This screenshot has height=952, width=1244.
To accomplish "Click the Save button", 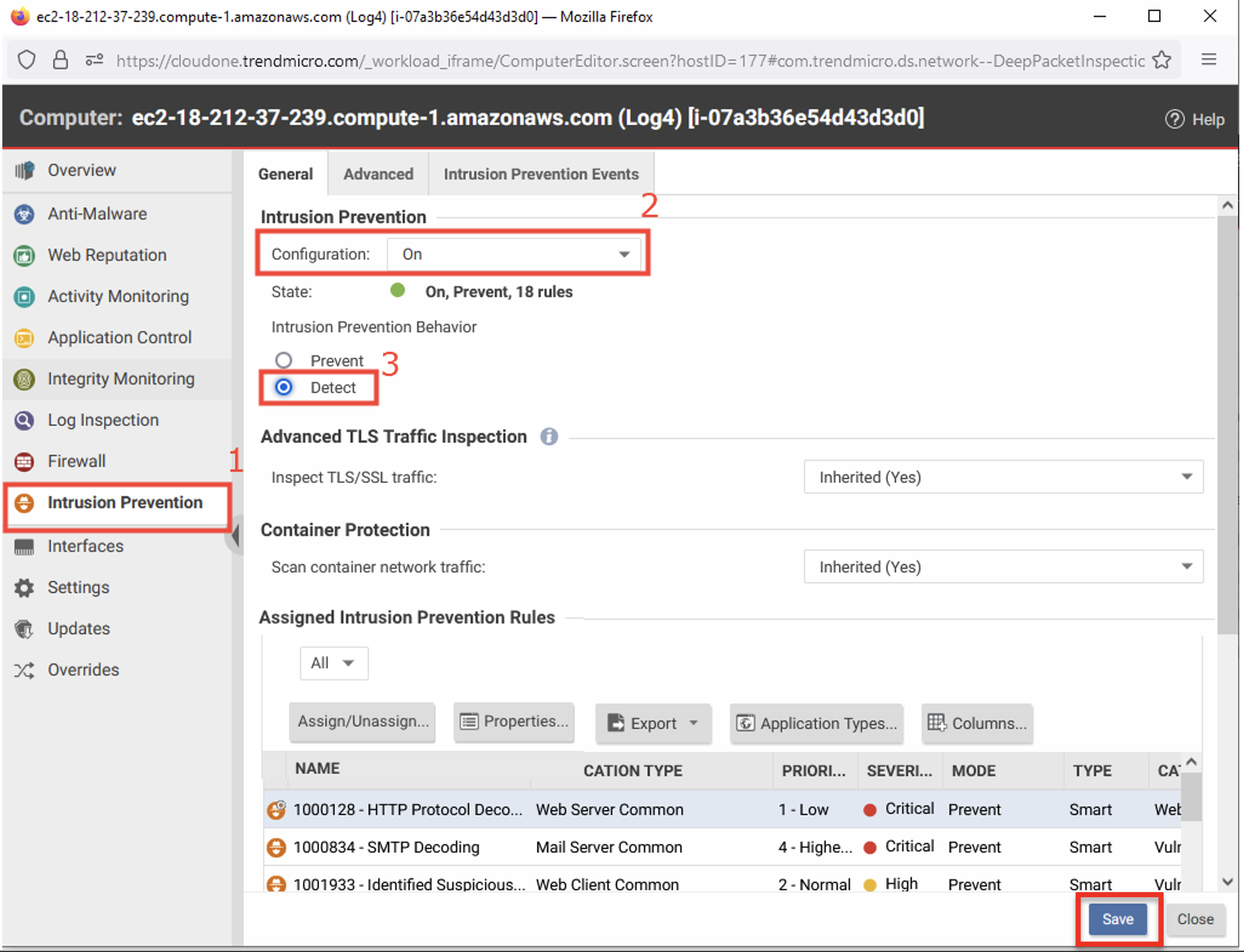I will click(x=1117, y=919).
